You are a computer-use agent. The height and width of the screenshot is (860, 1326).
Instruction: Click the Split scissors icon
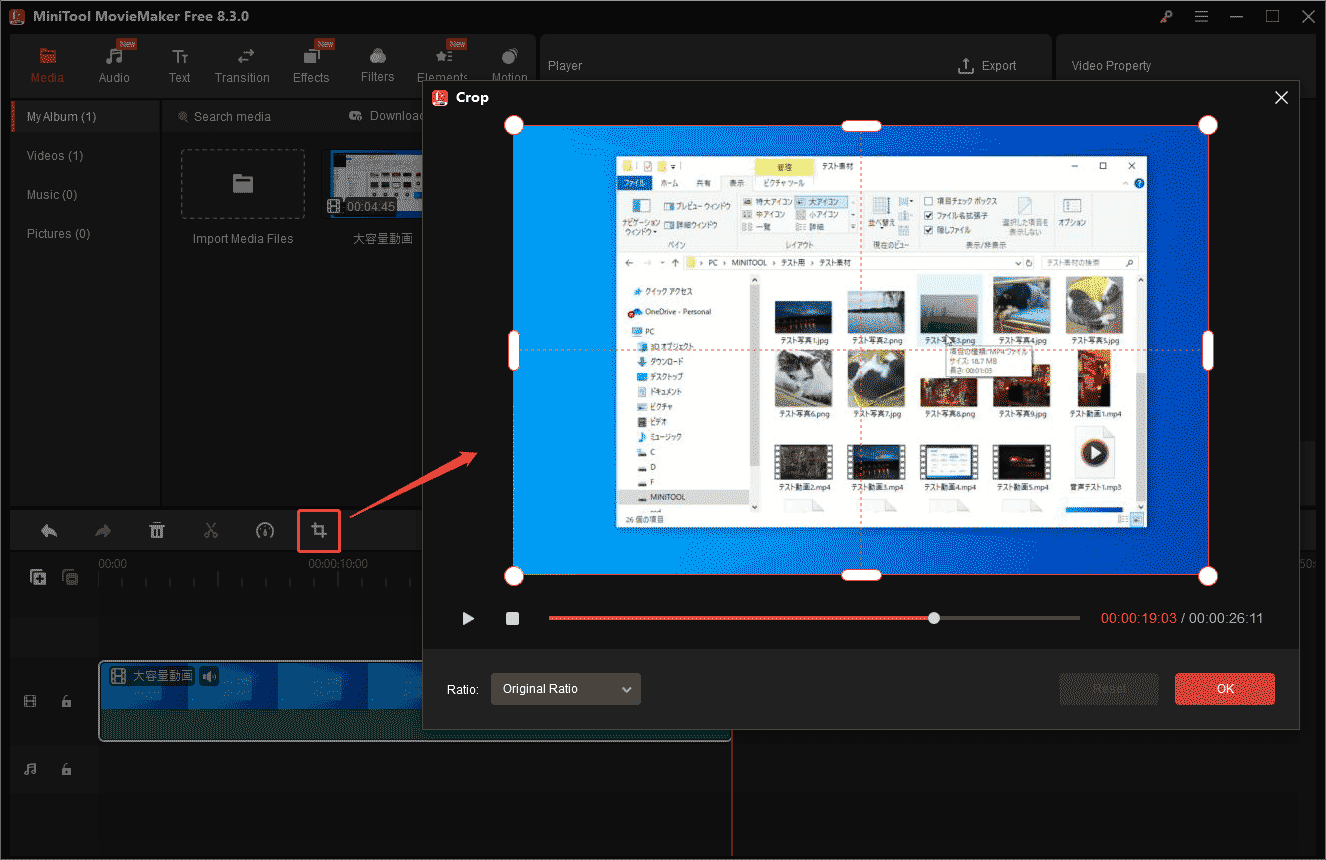(211, 531)
